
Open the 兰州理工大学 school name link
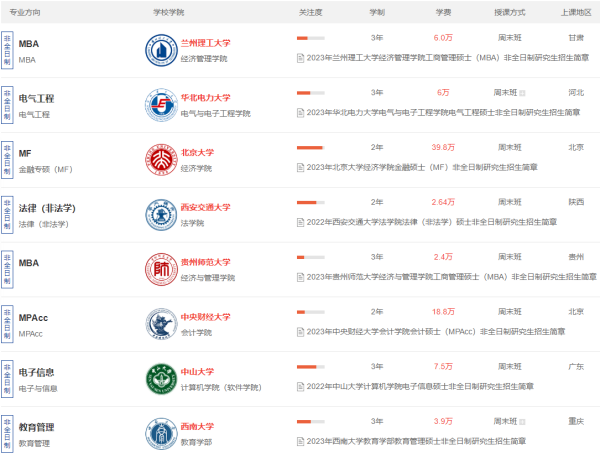point(205,43)
